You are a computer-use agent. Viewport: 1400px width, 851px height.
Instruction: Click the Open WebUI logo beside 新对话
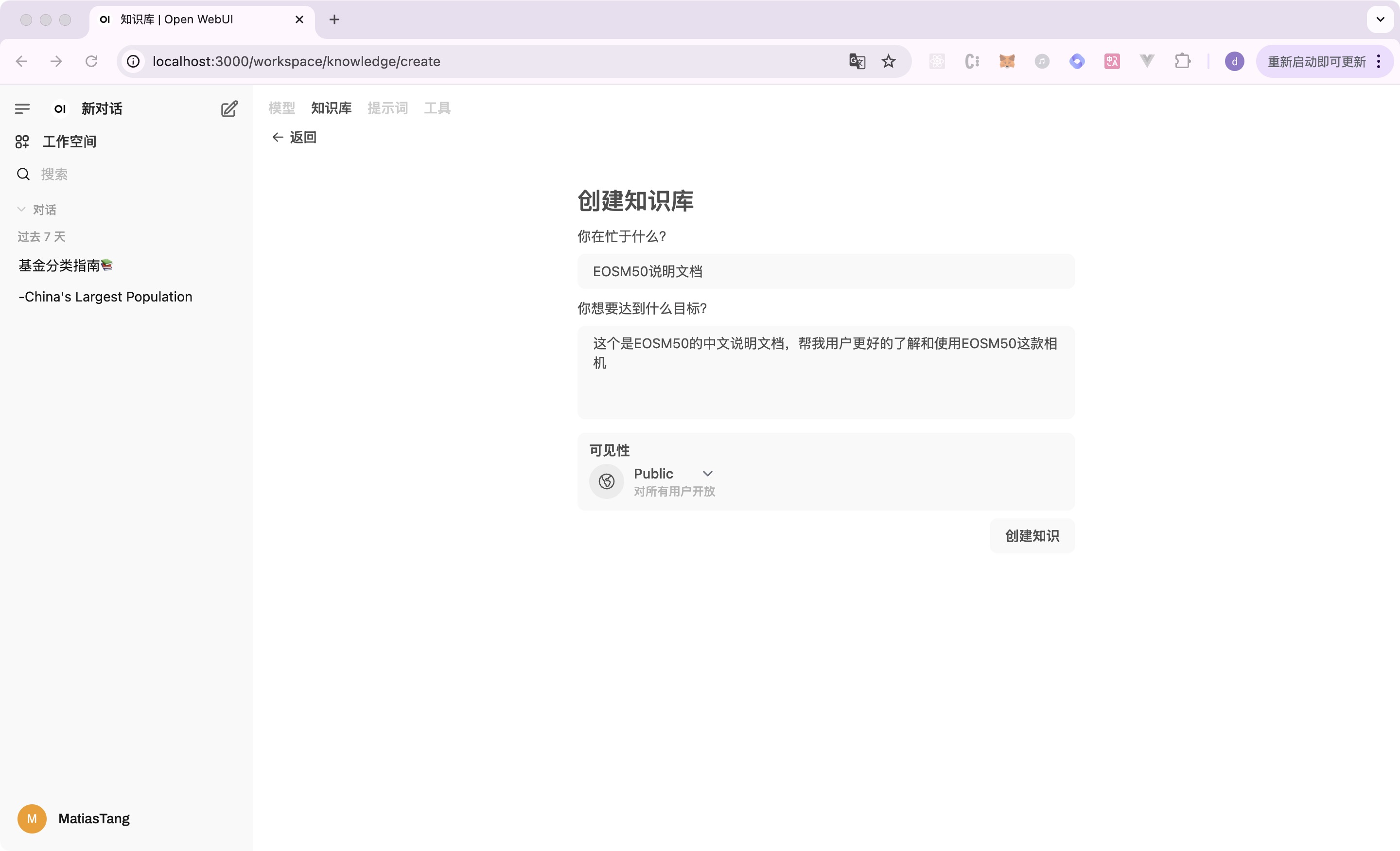[60, 108]
